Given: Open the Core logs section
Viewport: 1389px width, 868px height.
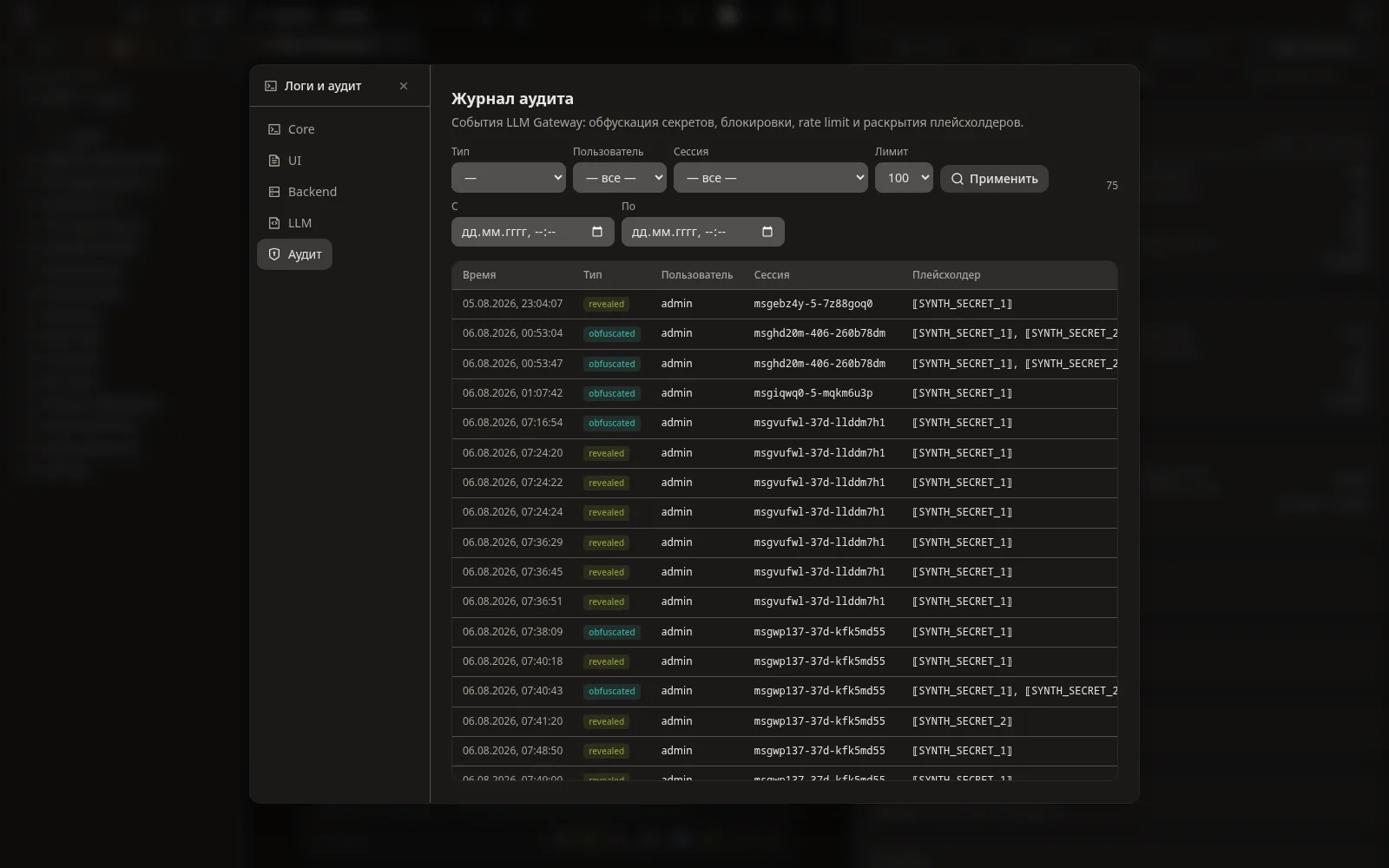Looking at the screenshot, I should (x=292, y=129).
